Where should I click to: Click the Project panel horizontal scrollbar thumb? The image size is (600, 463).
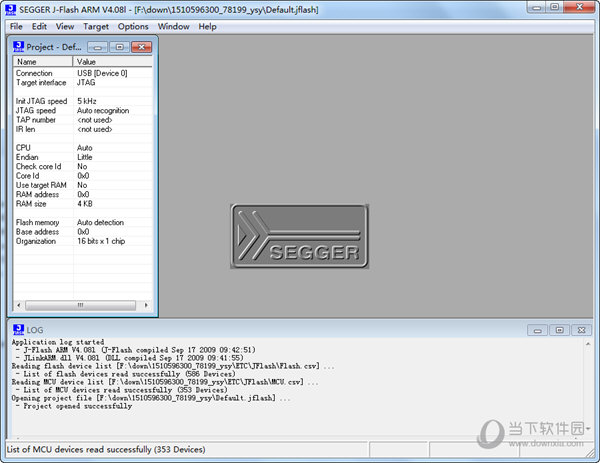pyautogui.click(x=80, y=305)
